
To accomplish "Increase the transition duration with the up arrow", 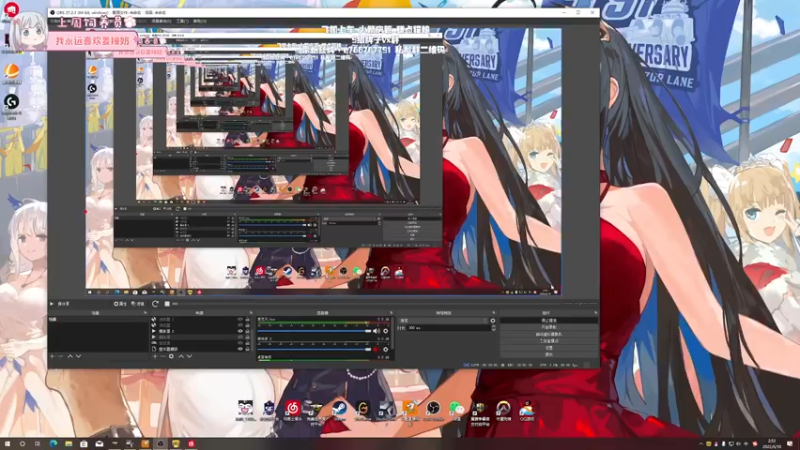I will (x=493, y=327).
